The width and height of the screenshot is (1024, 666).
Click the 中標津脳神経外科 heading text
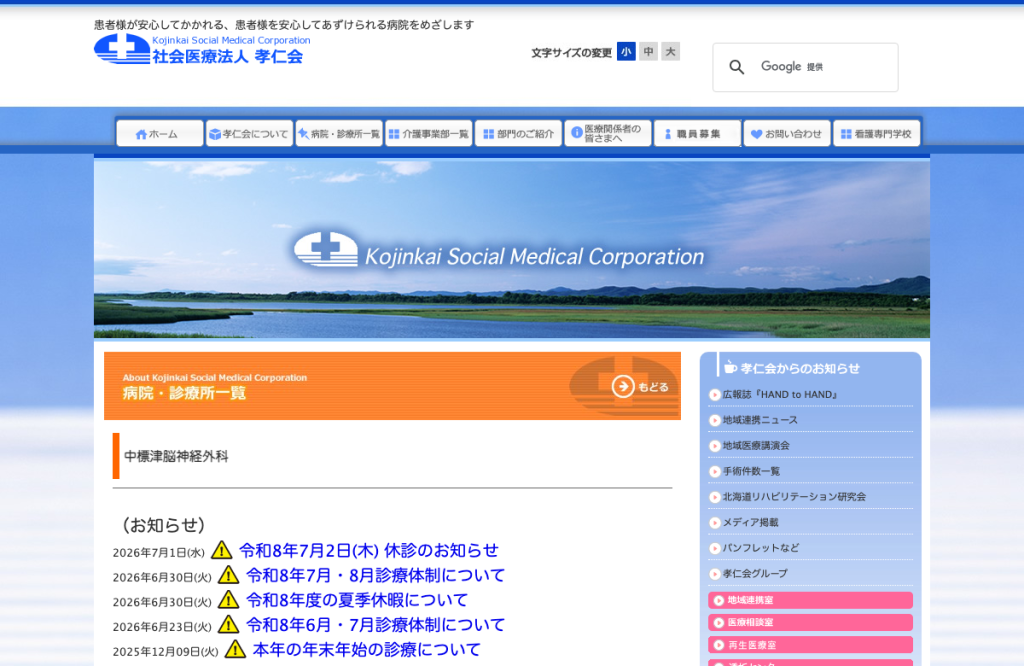176,456
